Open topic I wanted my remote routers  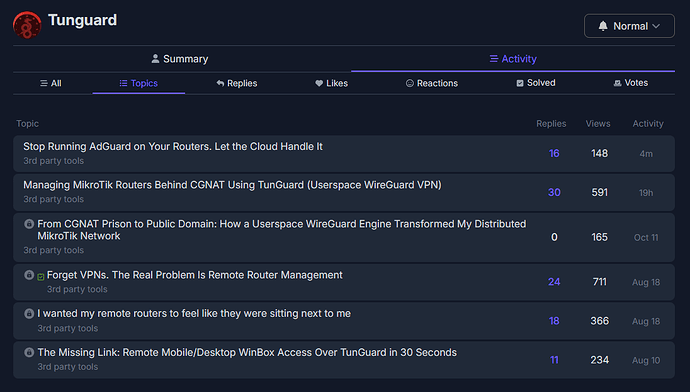tap(194, 313)
